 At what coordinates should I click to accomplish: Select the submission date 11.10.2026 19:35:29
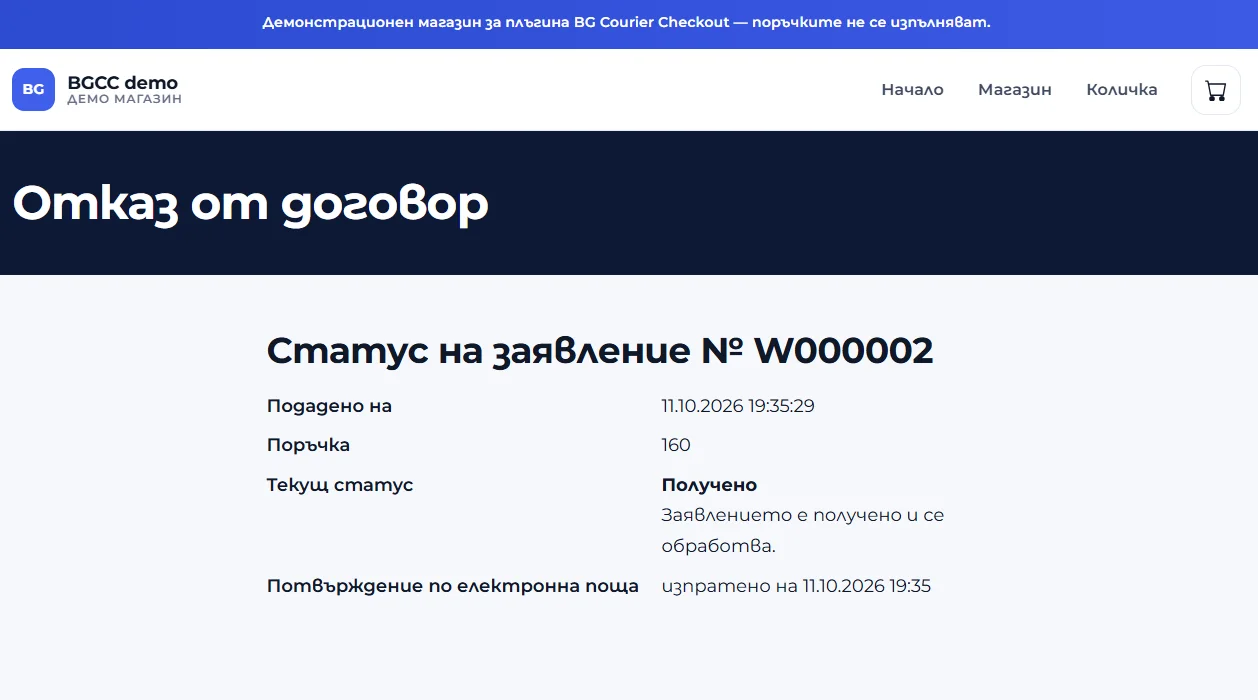coord(738,406)
